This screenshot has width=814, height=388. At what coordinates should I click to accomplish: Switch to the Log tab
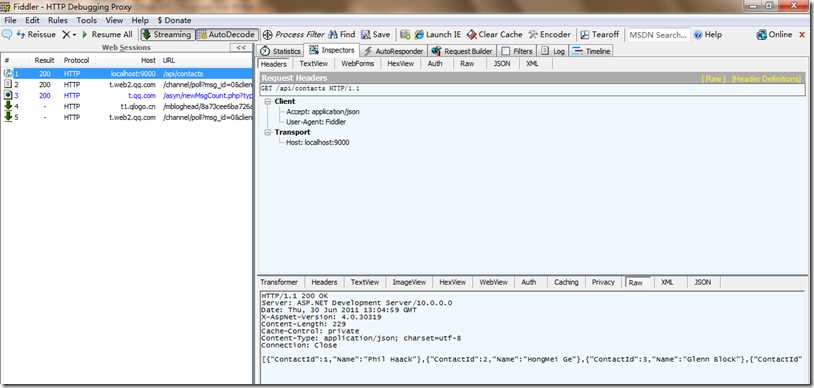tap(553, 51)
